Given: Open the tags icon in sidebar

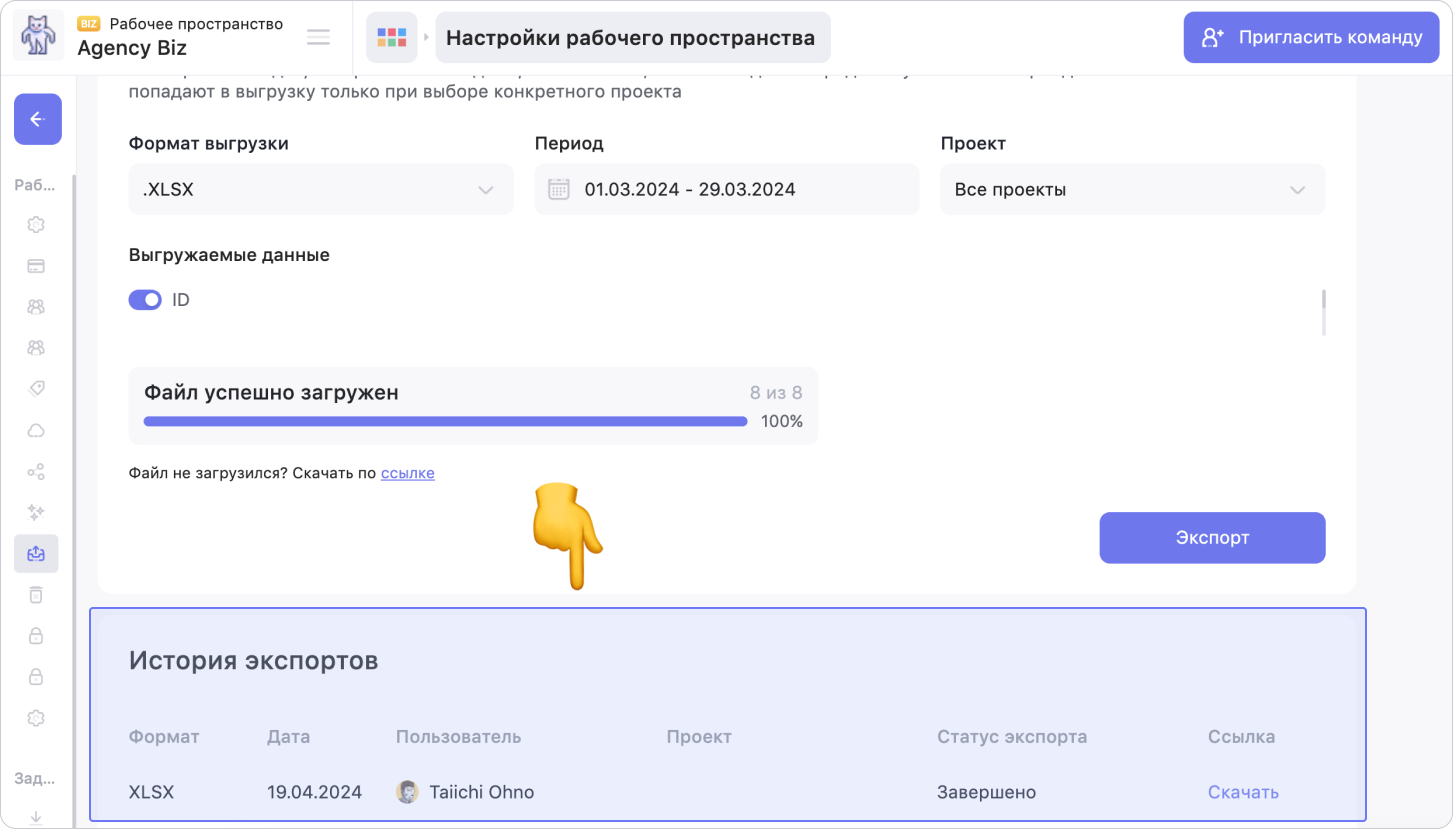Looking at the screenshot, I should pos(36,388).
